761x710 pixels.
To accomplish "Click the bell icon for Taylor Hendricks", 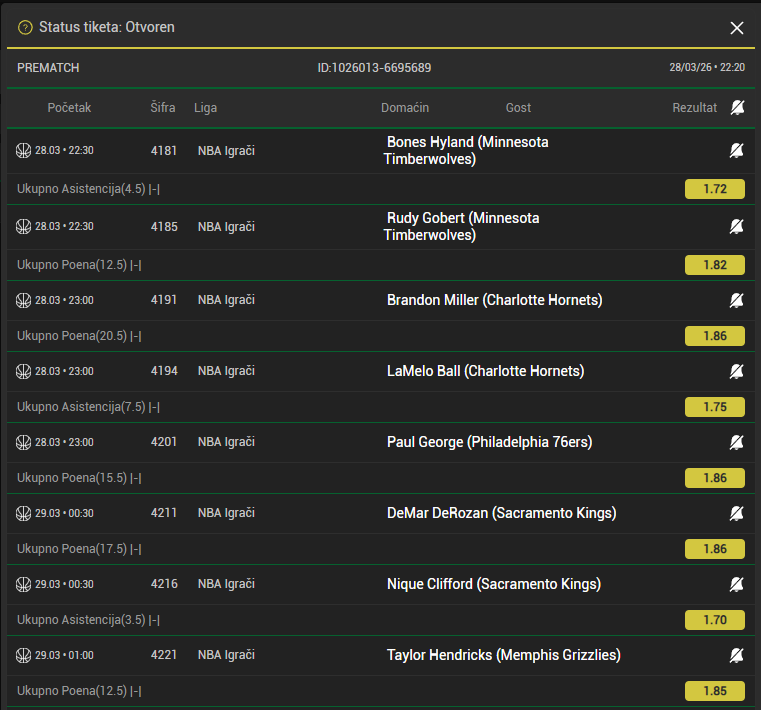I will pyautogui.click(x=737, y=655).
